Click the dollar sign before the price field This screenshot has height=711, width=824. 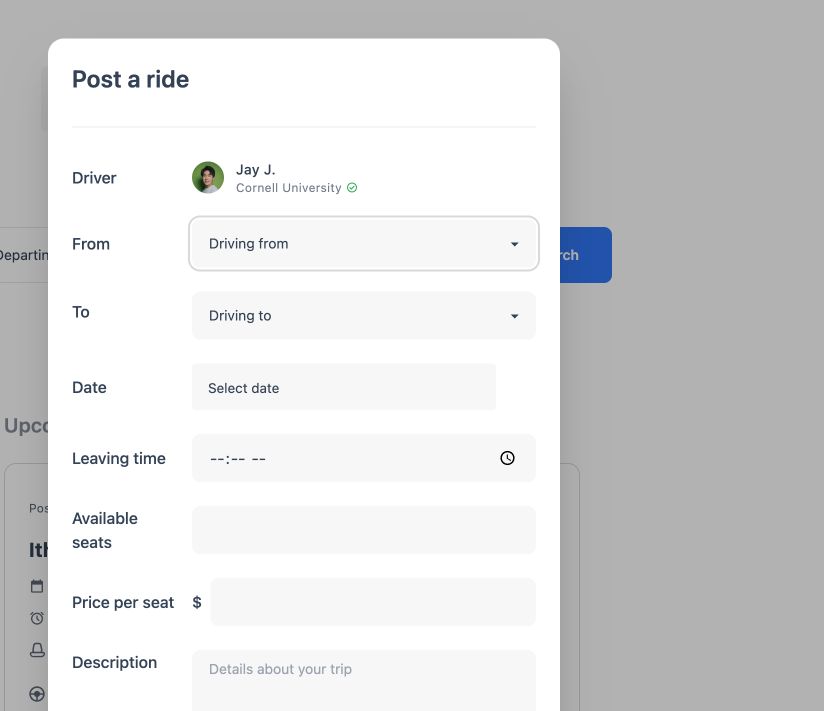pos(197,602)
